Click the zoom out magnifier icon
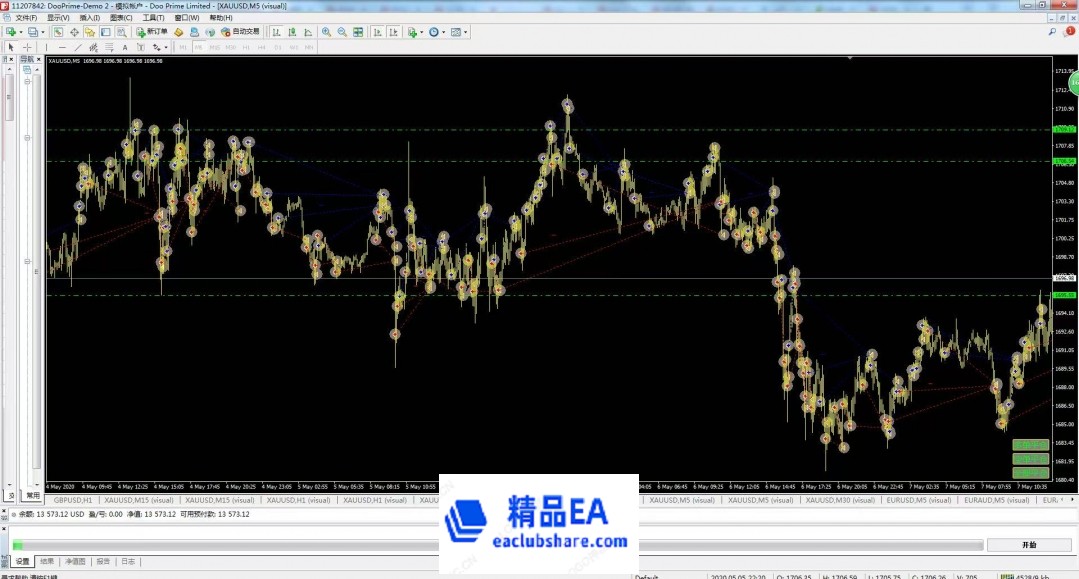Viewport: 1079px width, 579px height. tap(343, 32)
